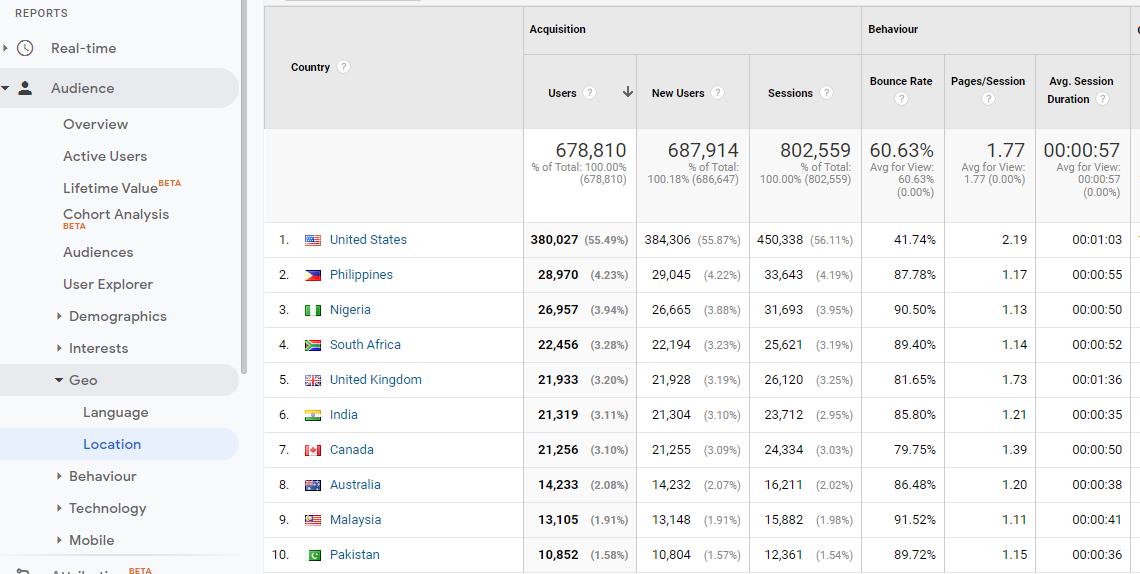Click the Users column sort arrow
The height and width of the screenshot is (574, 1140).
click(x=627, y=92)
